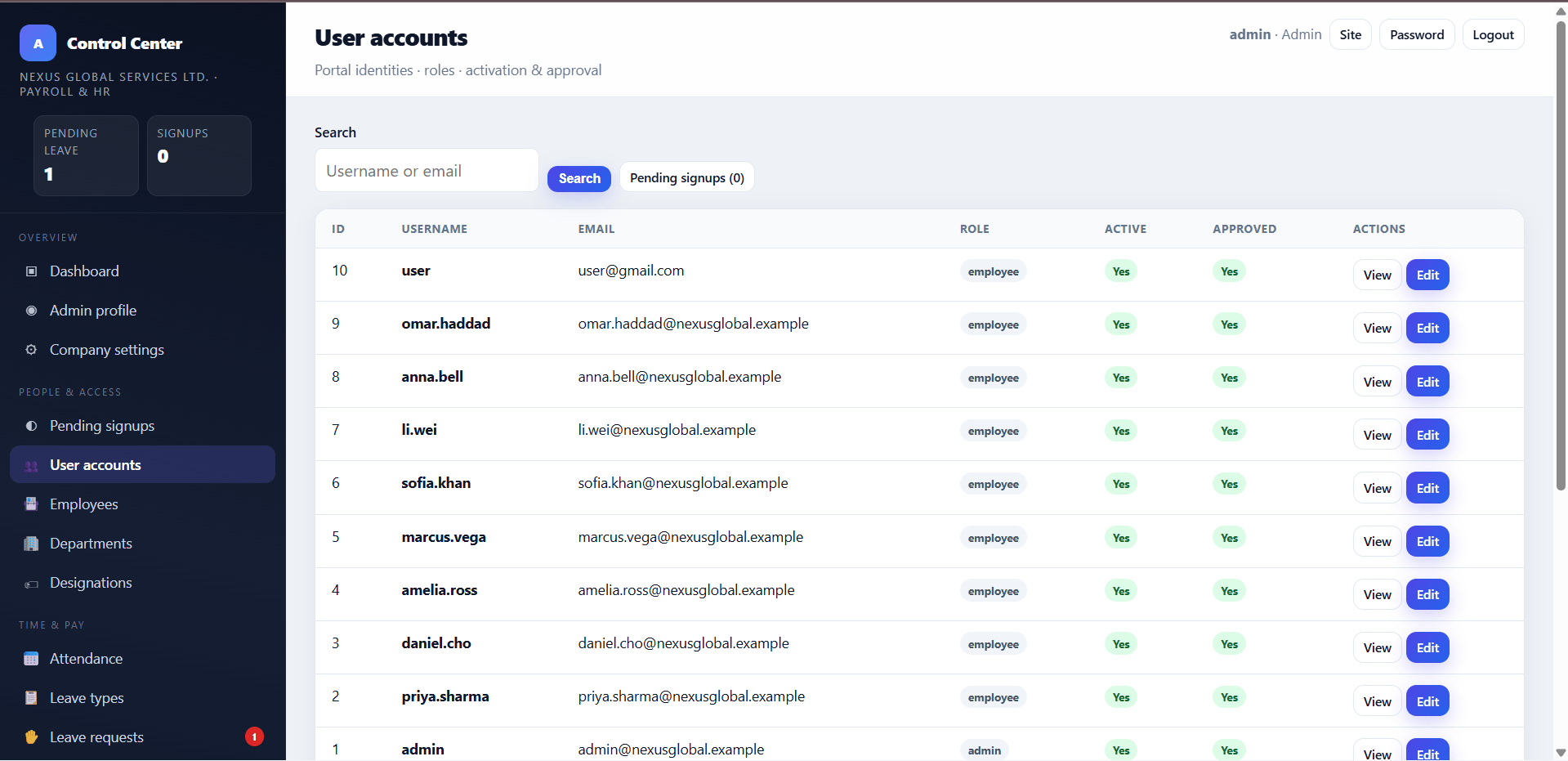Click the Site button in the header

(x=1351, y=34)
